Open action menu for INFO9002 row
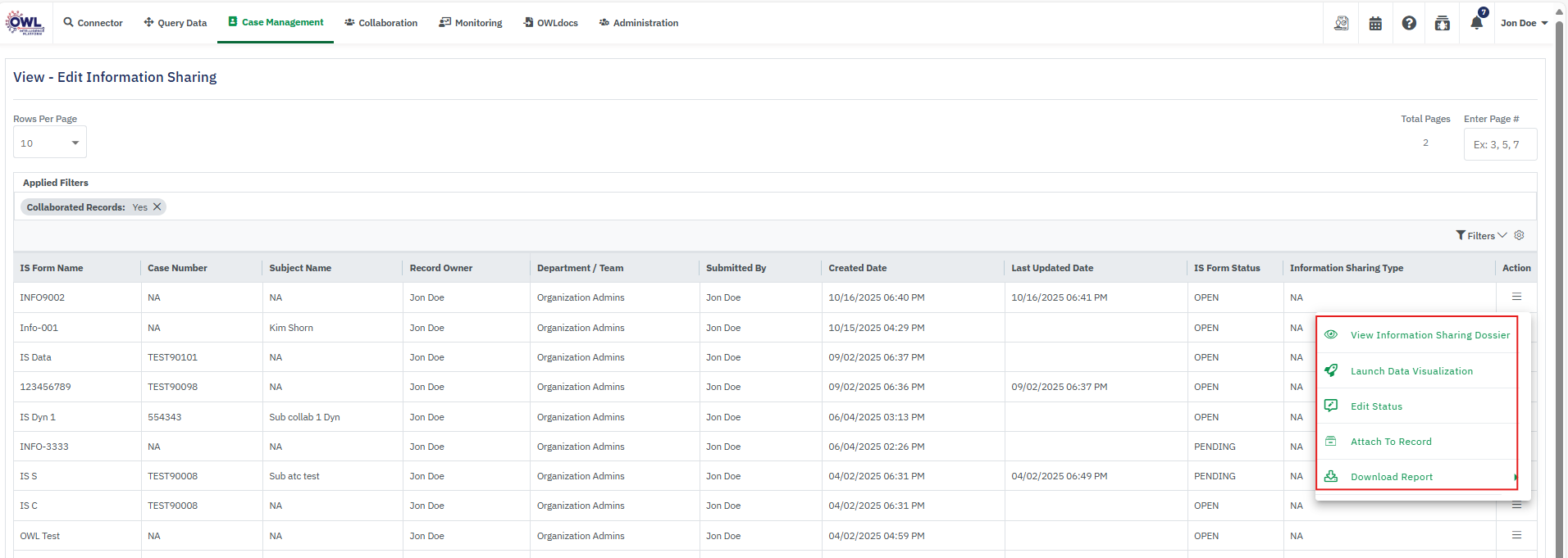The width and height of the screenshot is (1568, 558). click(1516, 297)
